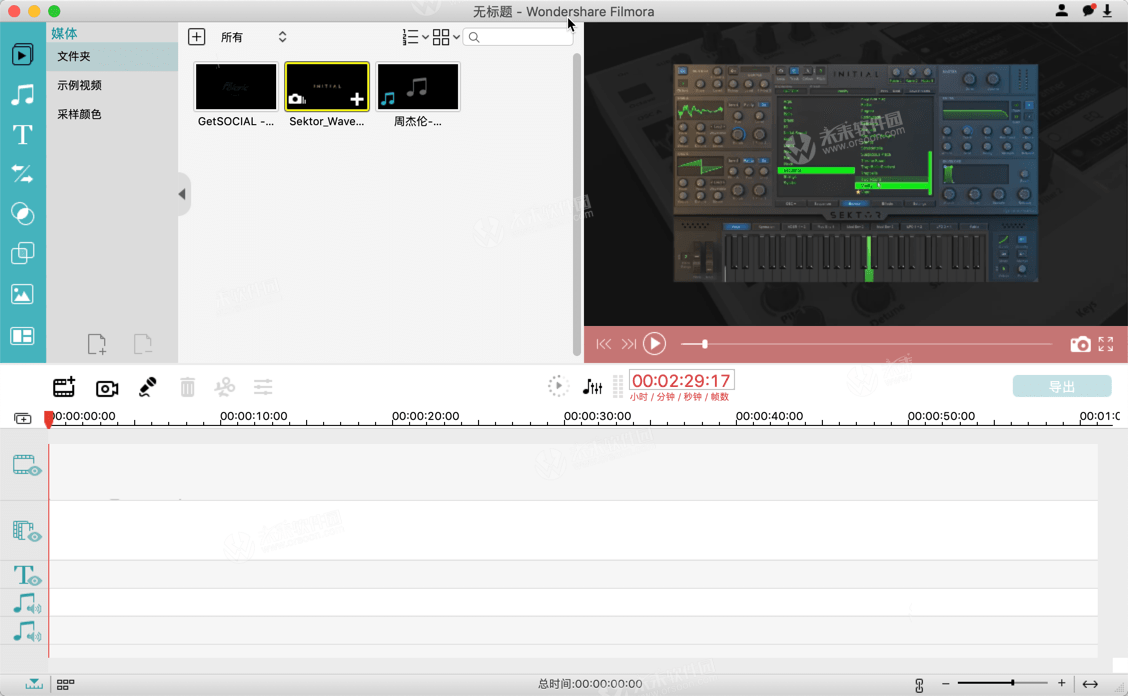Click the 媒体 panel heading
1128x696 pixels.
coord(64,33)
